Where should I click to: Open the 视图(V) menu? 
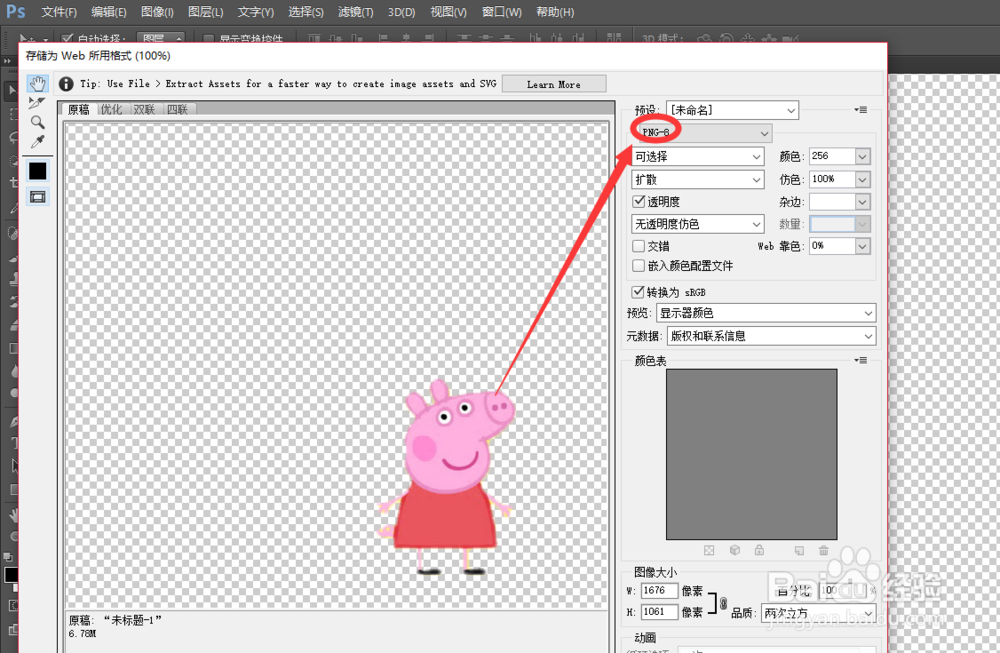coord(448,12)
